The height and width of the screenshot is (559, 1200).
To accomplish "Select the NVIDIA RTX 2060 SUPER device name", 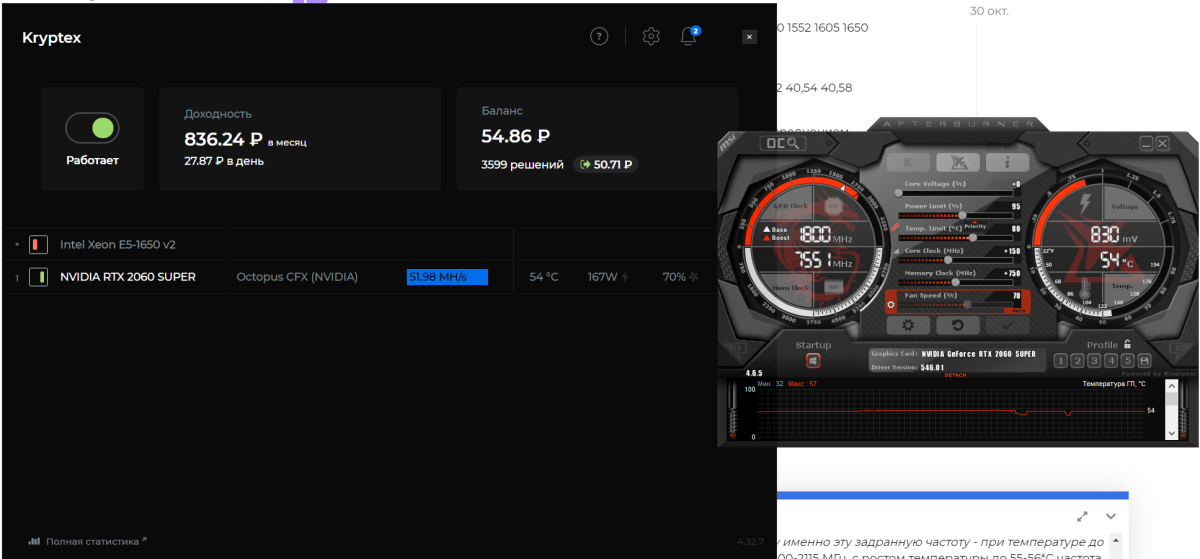I will 128,277.
